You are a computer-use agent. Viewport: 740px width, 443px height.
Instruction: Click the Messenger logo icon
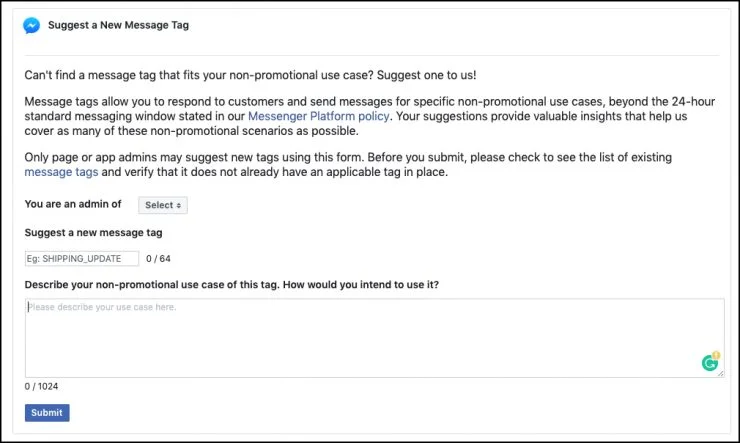(x=32, y=26)
